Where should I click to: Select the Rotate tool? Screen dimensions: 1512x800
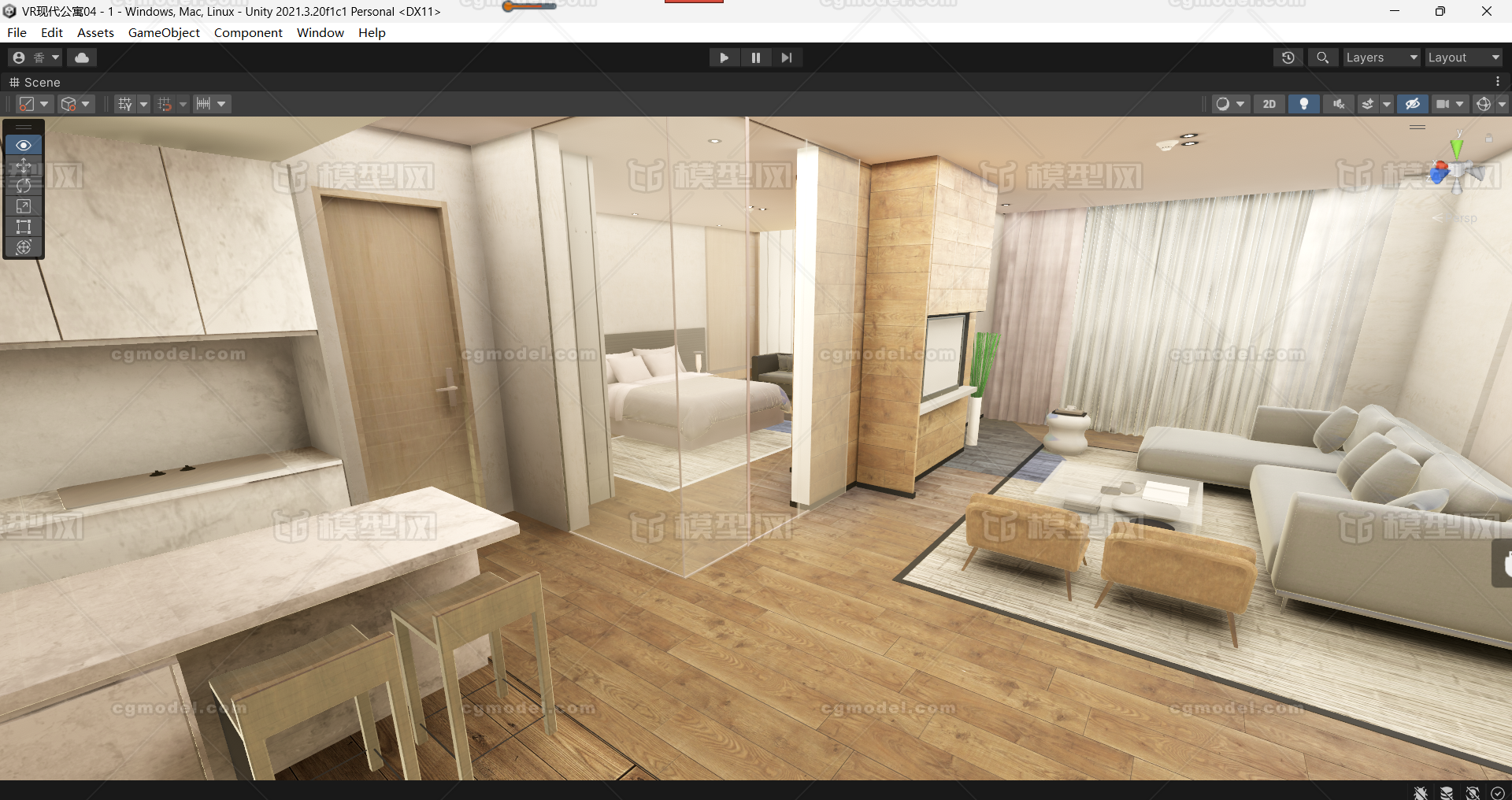(24, 186)
